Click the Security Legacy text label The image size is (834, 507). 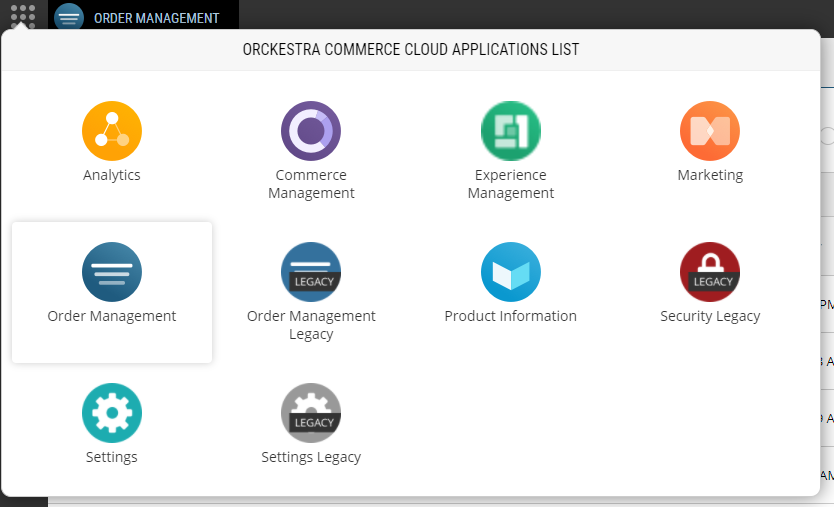(710, 317)
